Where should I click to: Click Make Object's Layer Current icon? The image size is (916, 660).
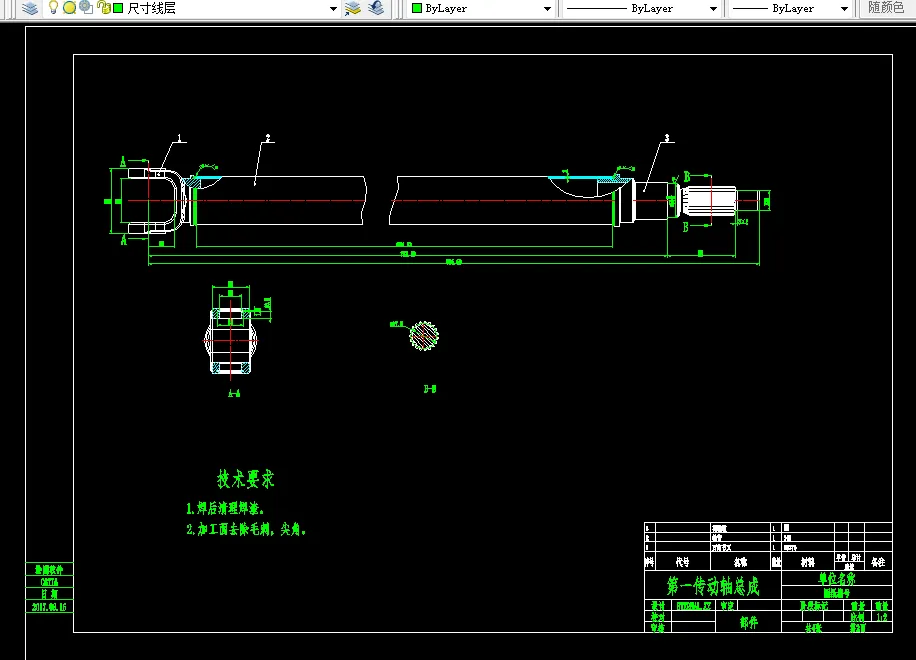tap(353, 8)
